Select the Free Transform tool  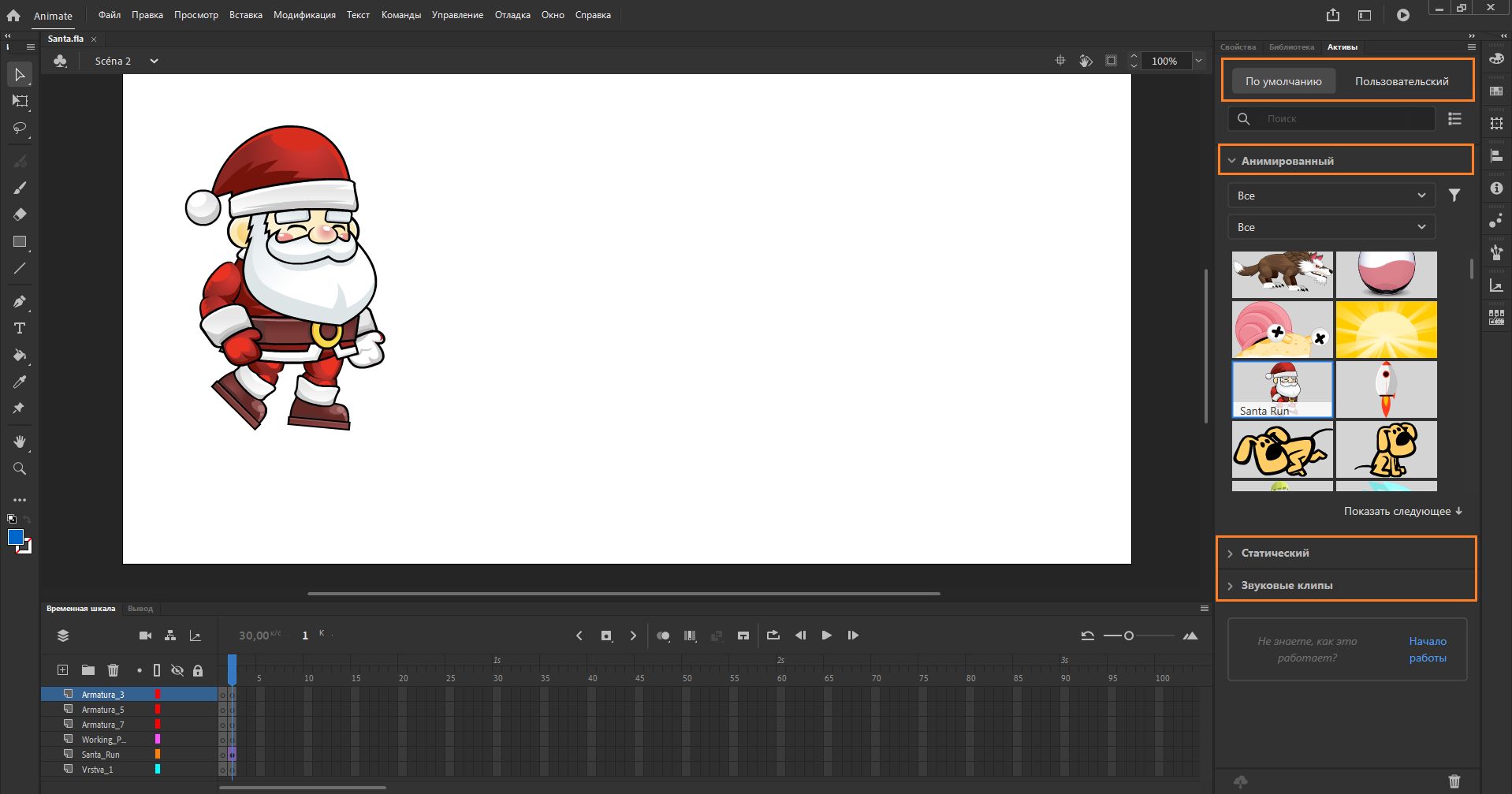pos(20,101)
